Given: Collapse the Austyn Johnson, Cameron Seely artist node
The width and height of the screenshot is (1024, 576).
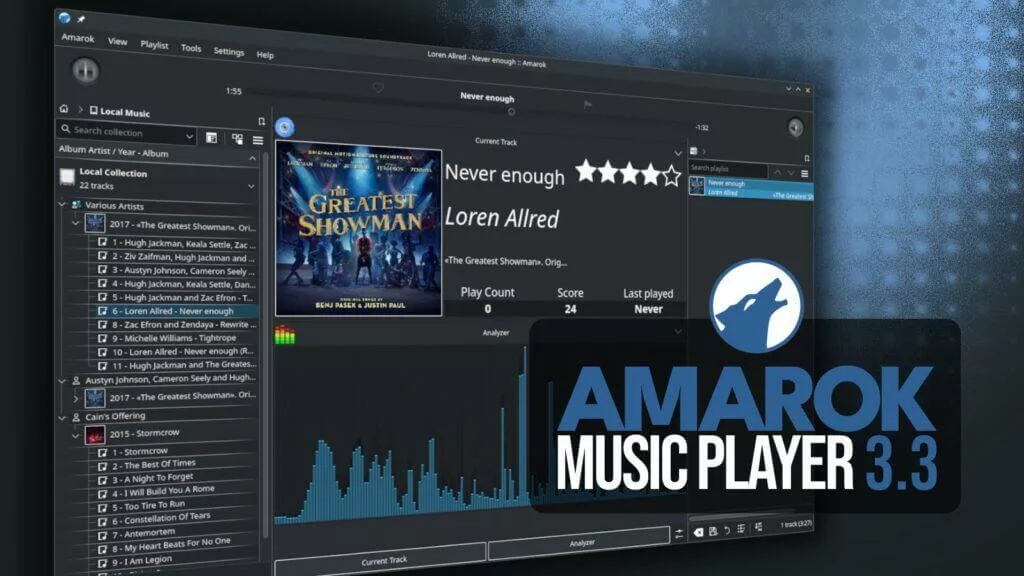Looking at the screenshot, I should pos(63,380).
